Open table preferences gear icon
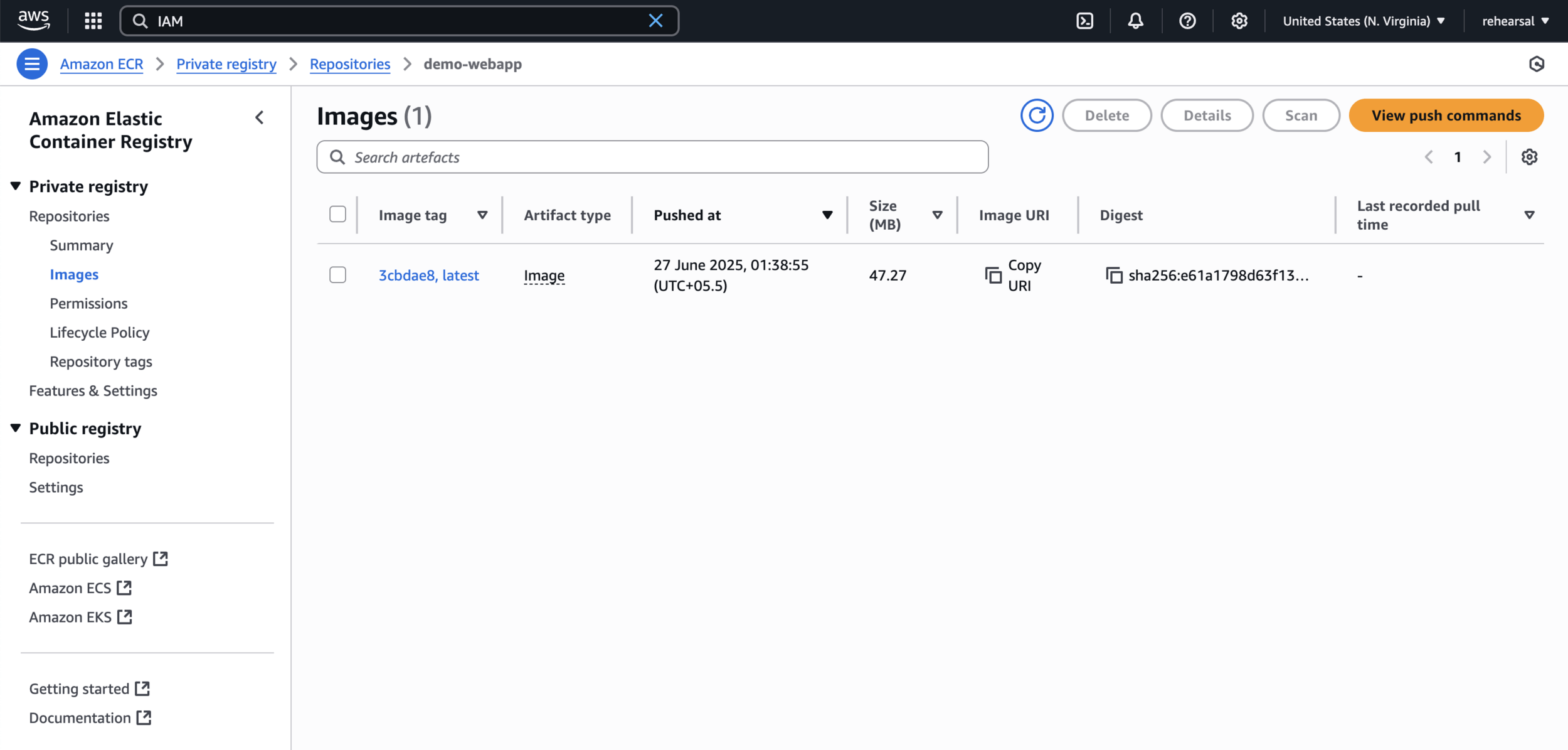 point(1529,157)
